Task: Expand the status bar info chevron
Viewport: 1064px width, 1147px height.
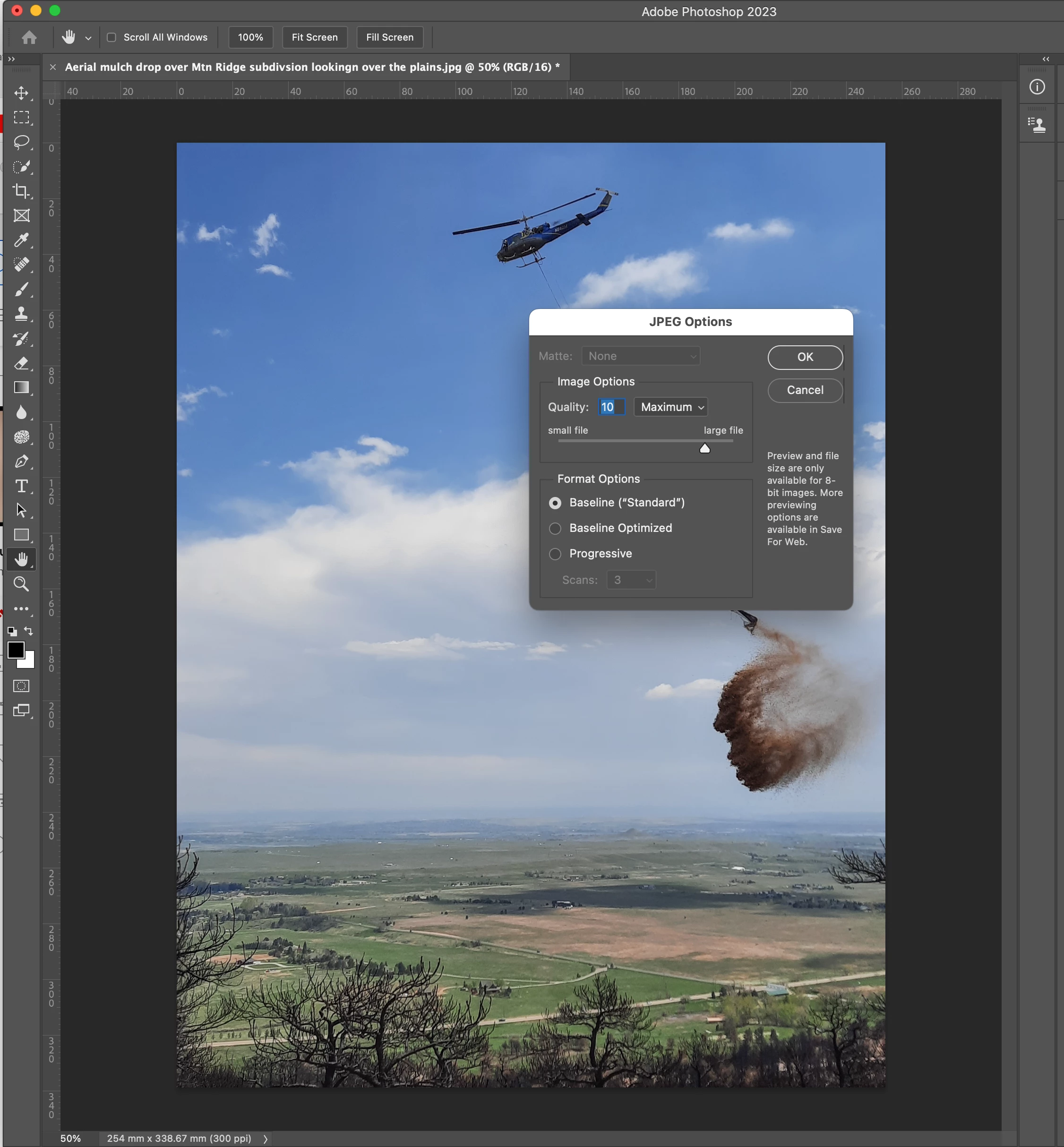Action: [266, 1138]
